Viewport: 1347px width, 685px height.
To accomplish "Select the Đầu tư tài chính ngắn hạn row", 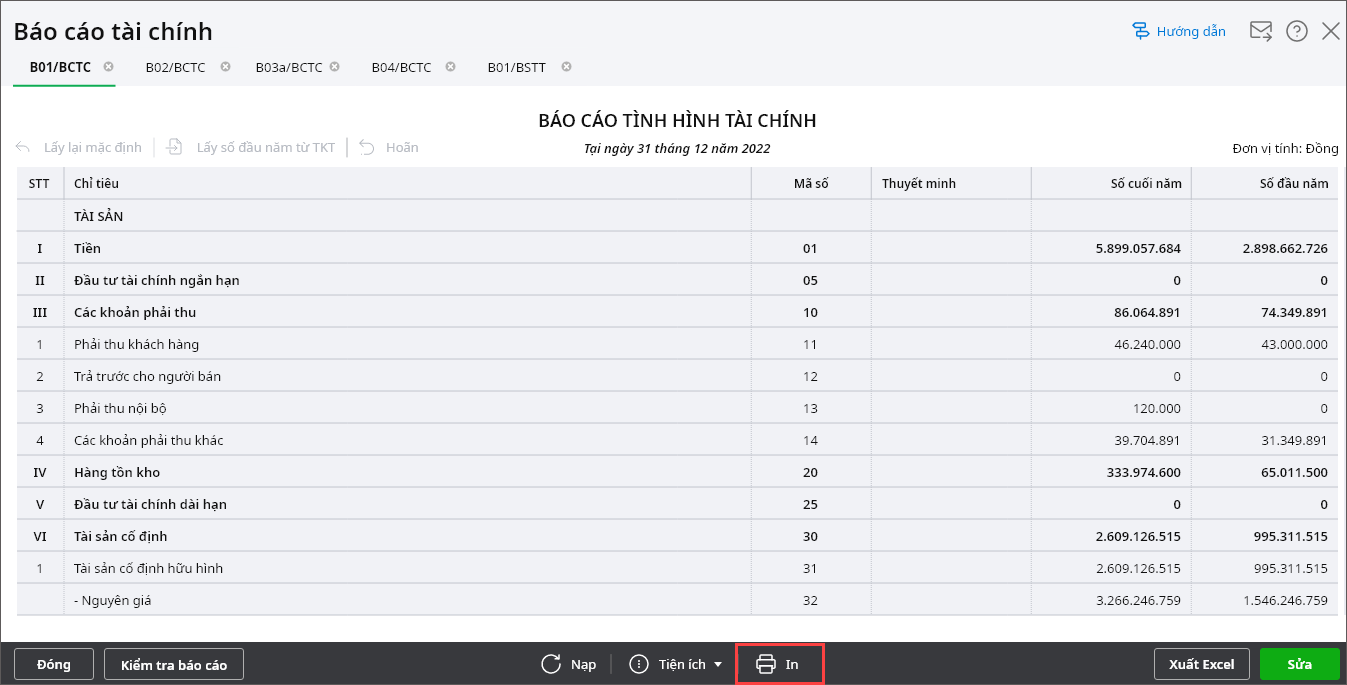I will point(676,280).
